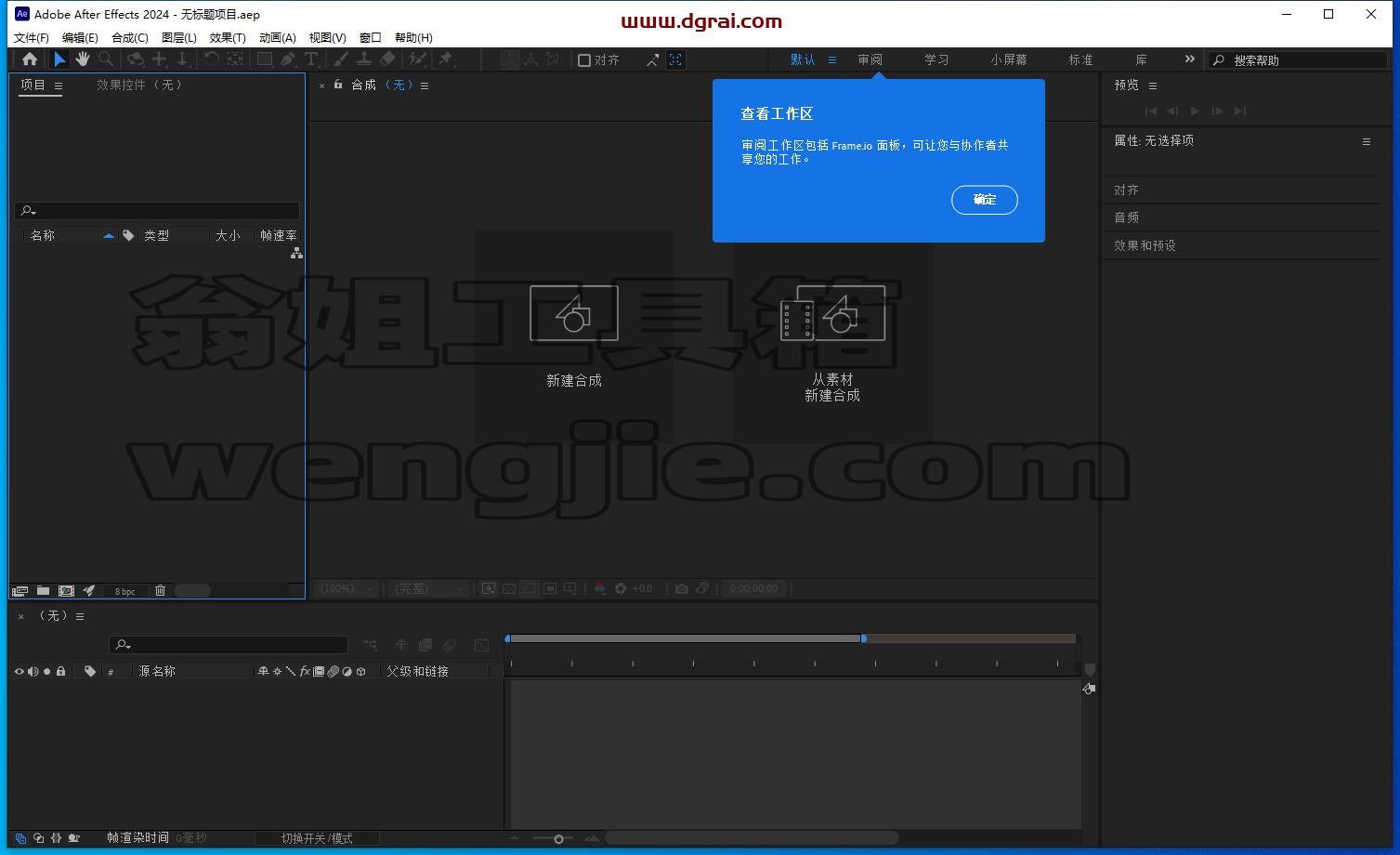Click the 切换开关/模式 button
1400x855 pixels.
tap(317, 838)
